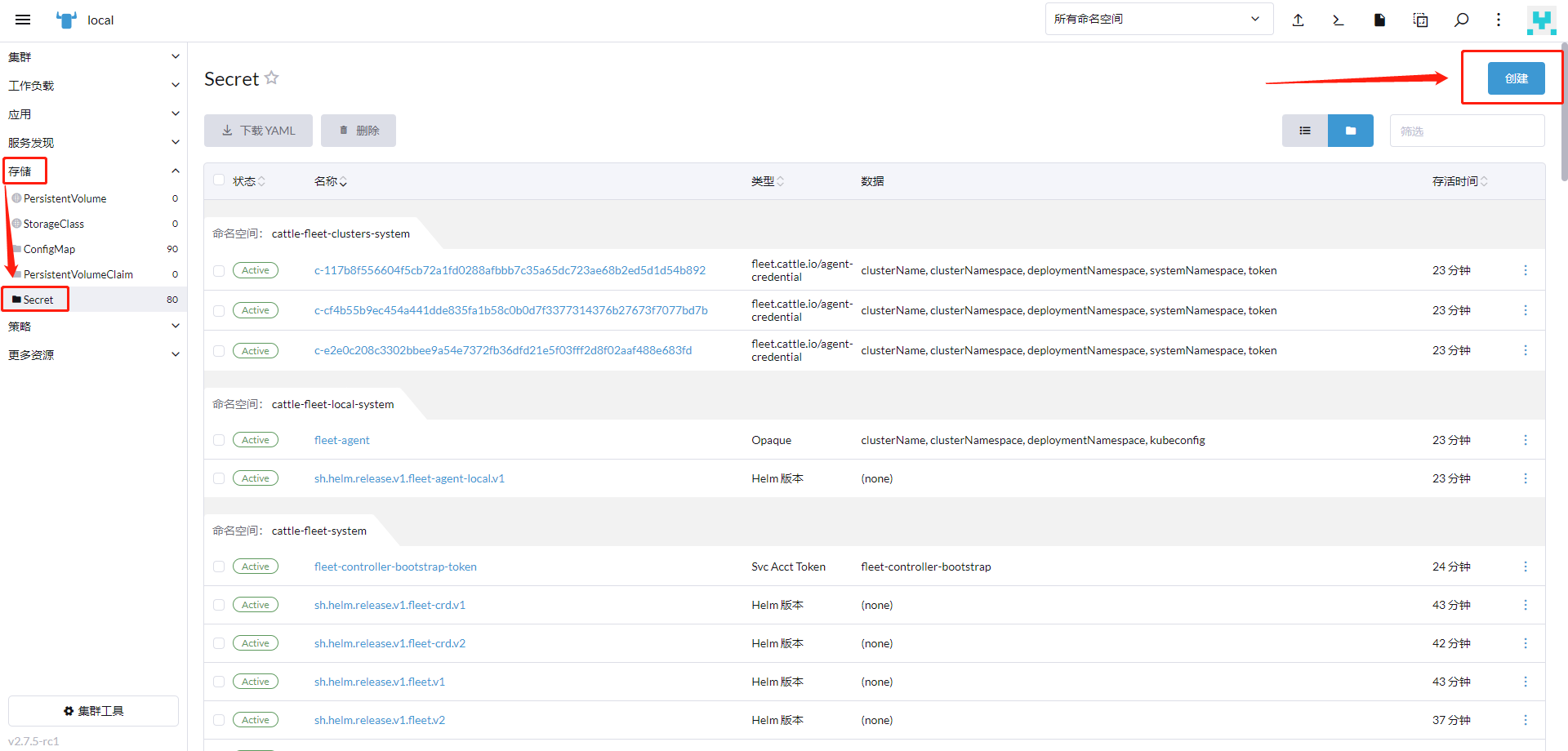Open the header three-dot more menu
The image size is (1568, 751).
click(x=1499, y=20)
